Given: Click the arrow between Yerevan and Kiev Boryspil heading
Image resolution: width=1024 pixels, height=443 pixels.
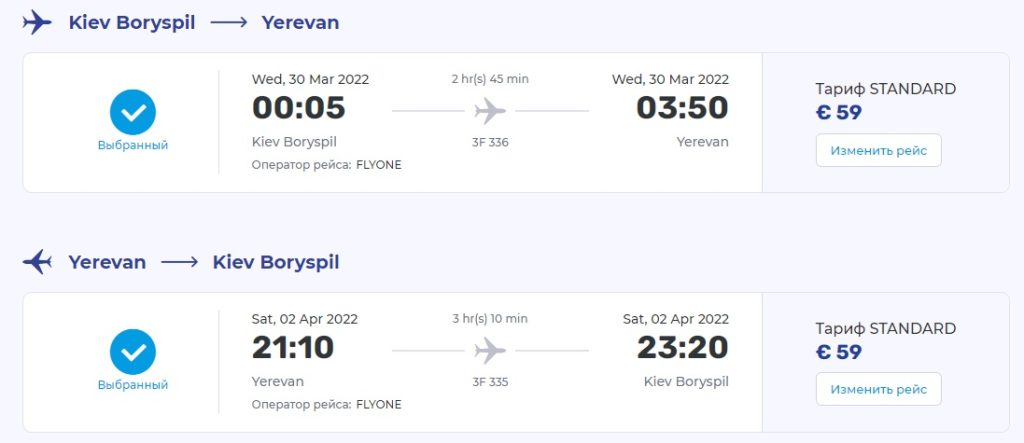Looking at the screenshot, I should pos(180,263).
